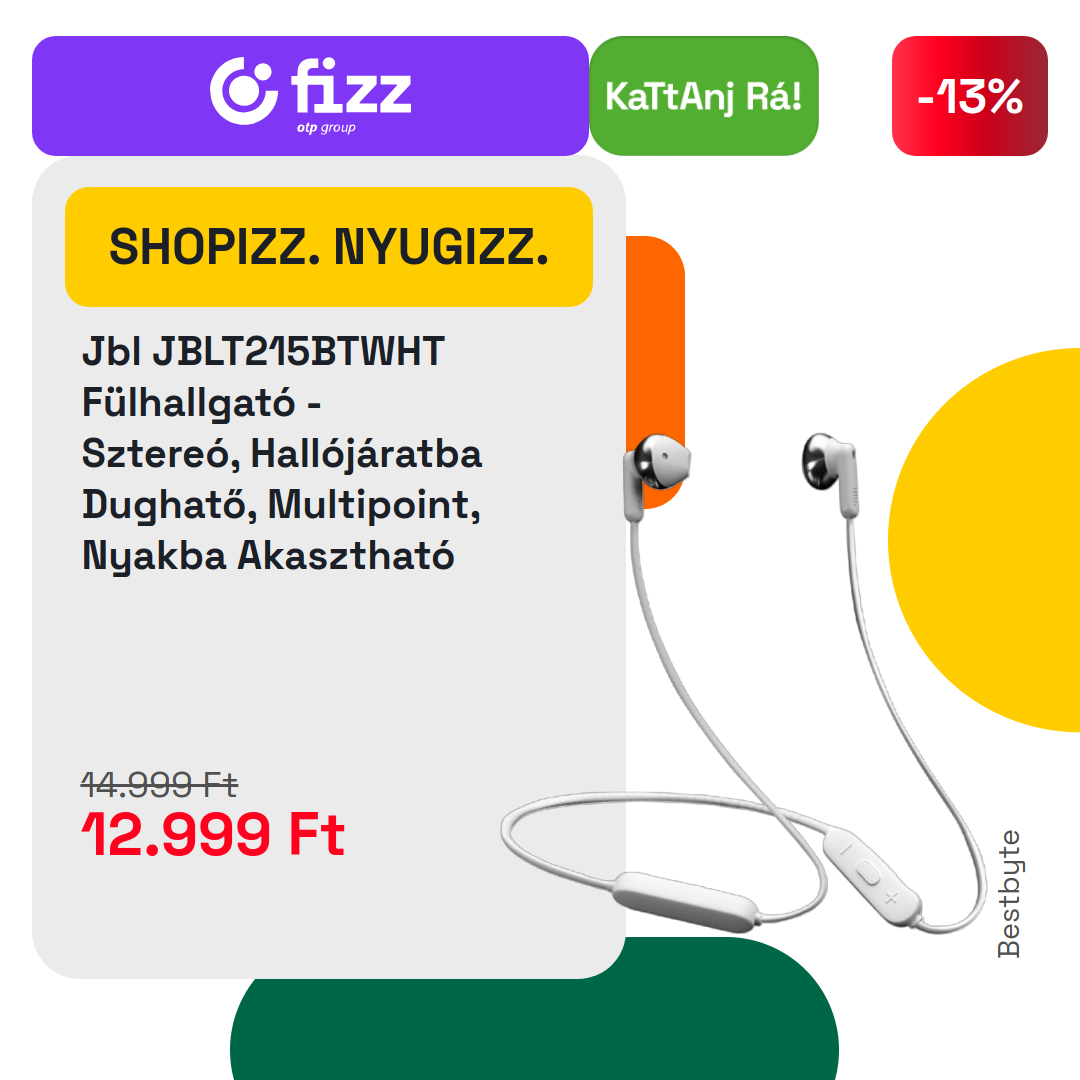Click the Nyakba Akasztható description line
This screenshot has height=1080, width=1080.
pyautogui.click(x=268, y=555)
